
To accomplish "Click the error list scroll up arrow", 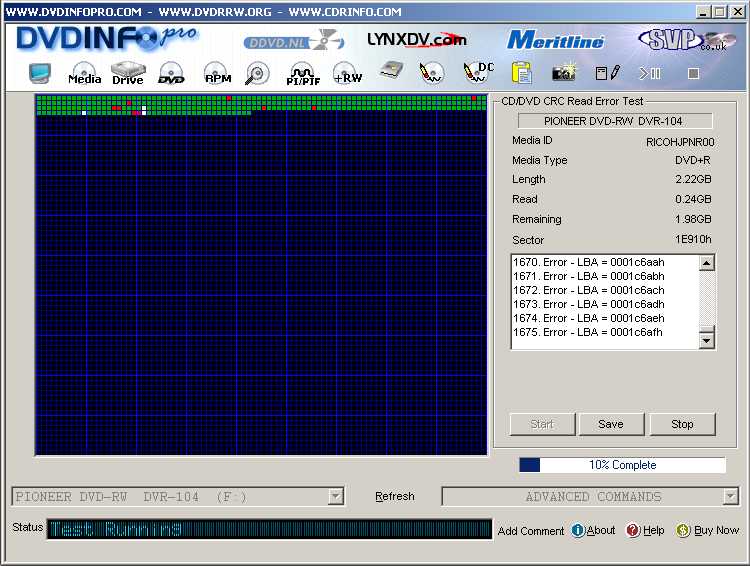I will (706, 262).
